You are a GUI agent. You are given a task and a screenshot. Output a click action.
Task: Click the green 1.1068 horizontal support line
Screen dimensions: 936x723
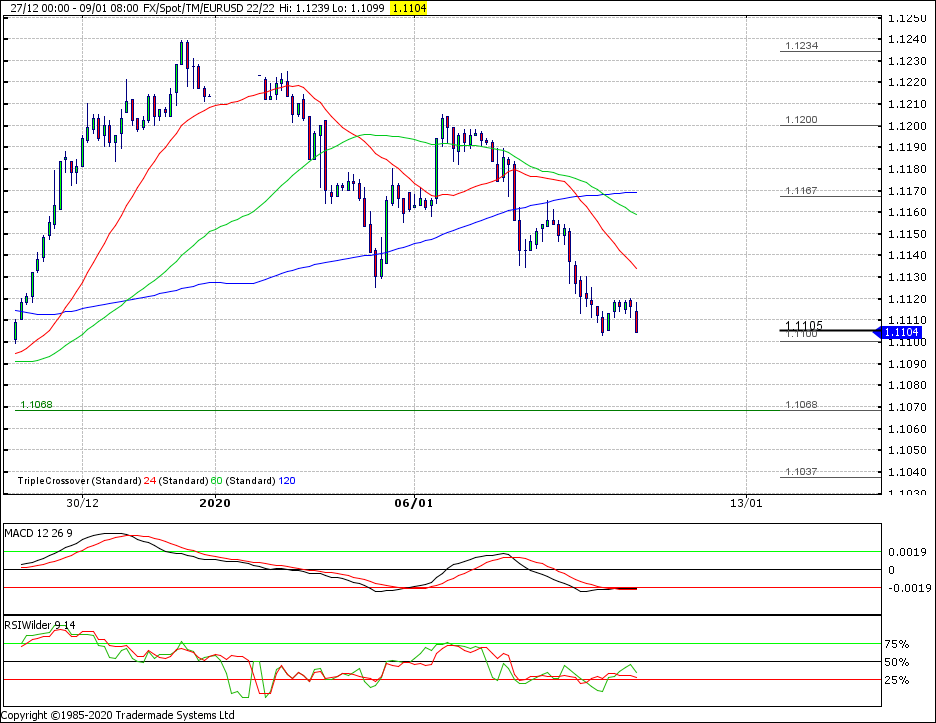click(x=397, y=410)
